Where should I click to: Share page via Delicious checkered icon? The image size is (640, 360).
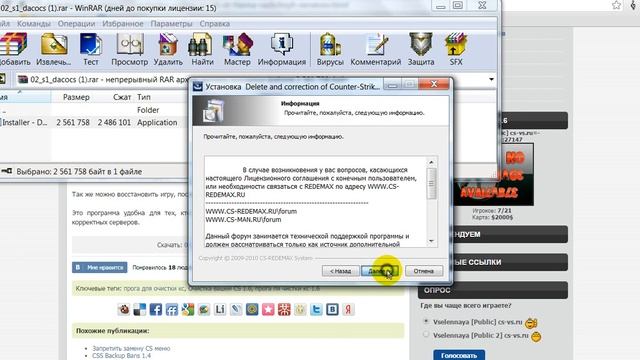[140, 309]
